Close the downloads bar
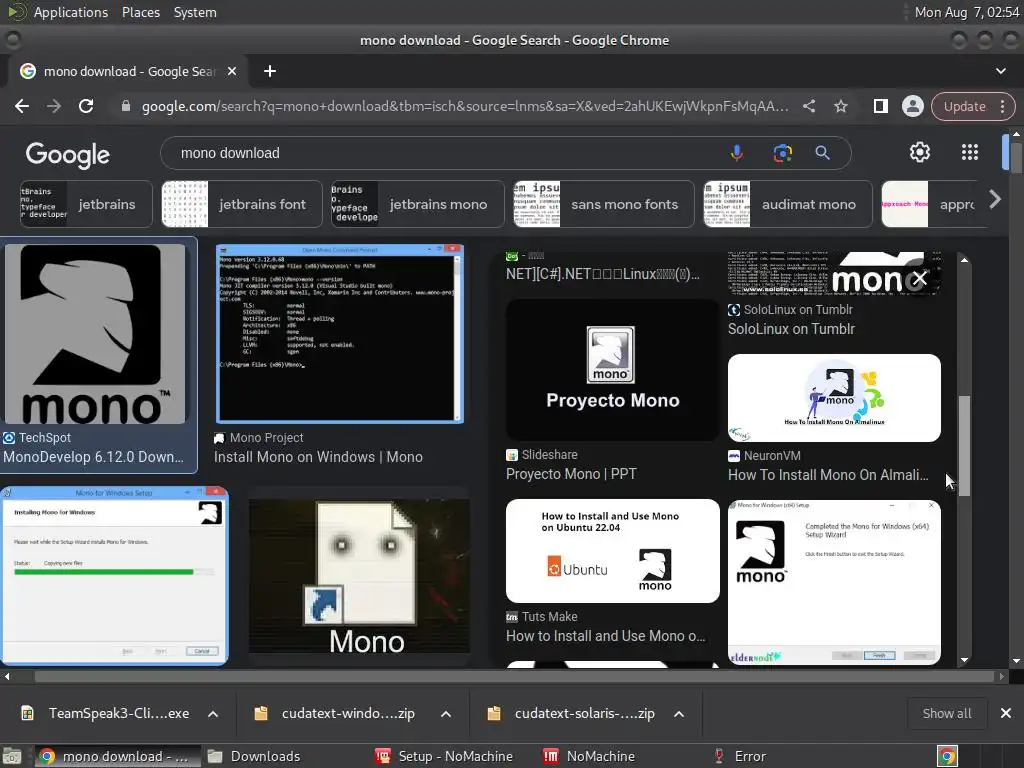The height and width of the screenshot is (768, 1024). coord(1006,713)
